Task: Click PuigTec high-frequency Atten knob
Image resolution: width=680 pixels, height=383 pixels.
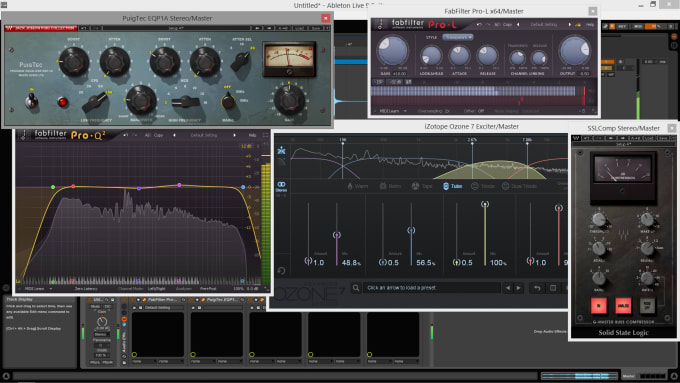Action: point(205,62)
